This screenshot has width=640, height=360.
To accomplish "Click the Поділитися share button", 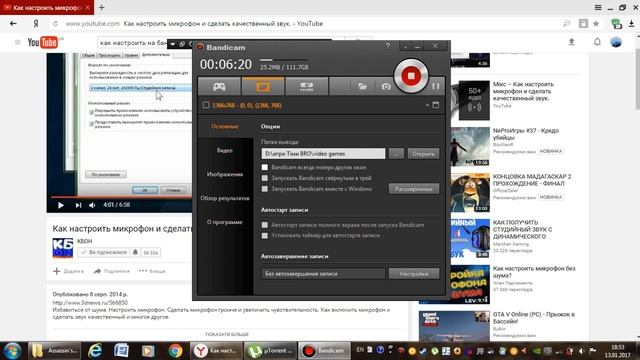I will (x=111, y=271).
